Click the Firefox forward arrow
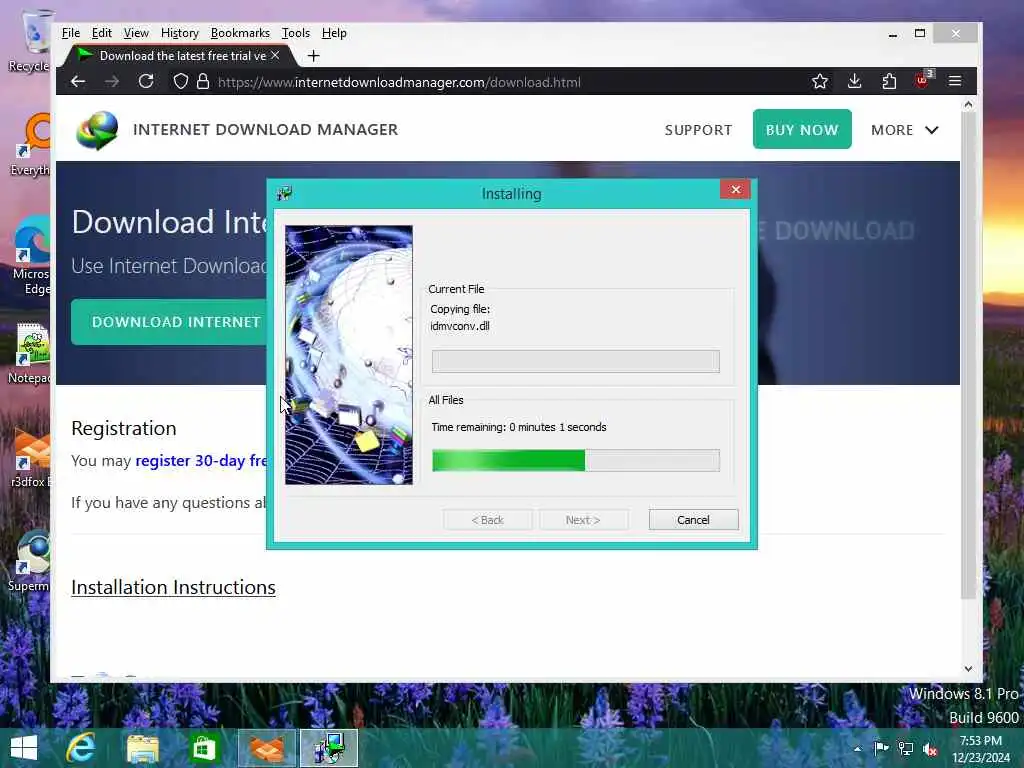The width and height of the screenshot is (1024, 768). pos(112,82)
